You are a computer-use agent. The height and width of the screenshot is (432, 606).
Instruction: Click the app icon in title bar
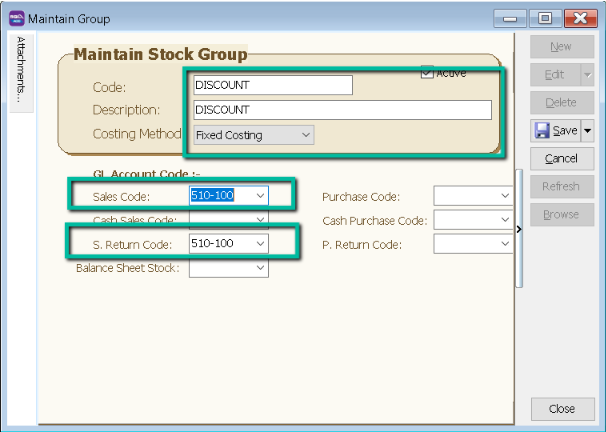(15, 18)
